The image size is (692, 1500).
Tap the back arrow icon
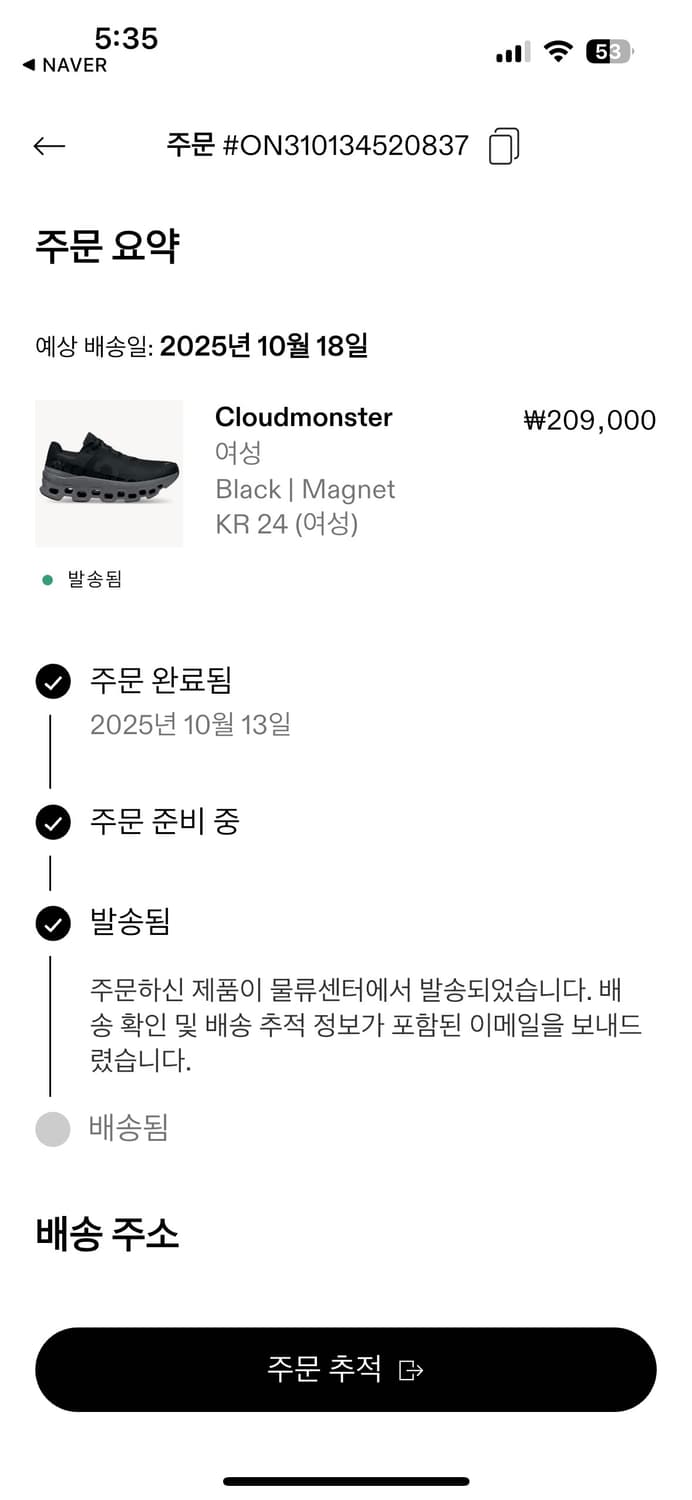(x=49, y=146)
